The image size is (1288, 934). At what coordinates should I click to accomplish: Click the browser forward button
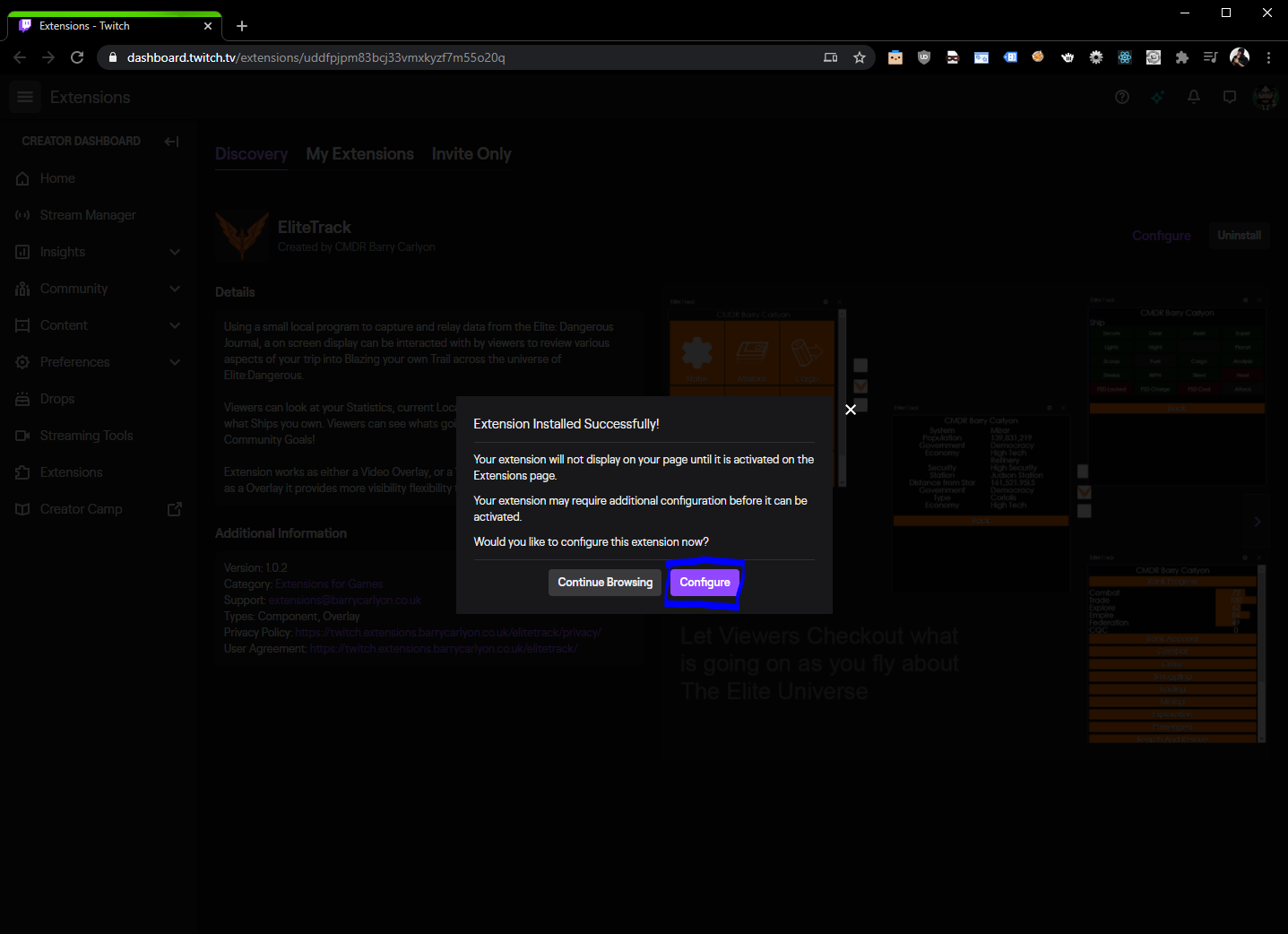[x=48, y=57]
